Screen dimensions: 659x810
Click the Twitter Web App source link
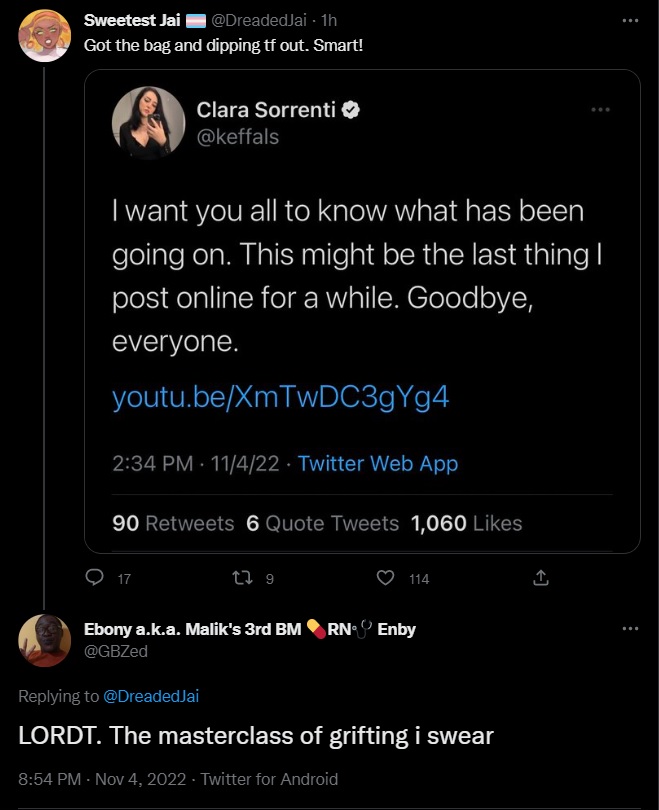point(378,463)
